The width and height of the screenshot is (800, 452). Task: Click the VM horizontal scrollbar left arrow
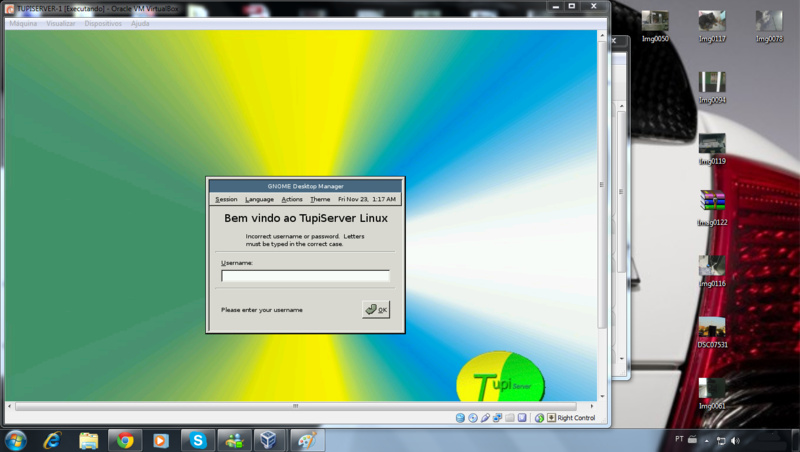(9, 406)
